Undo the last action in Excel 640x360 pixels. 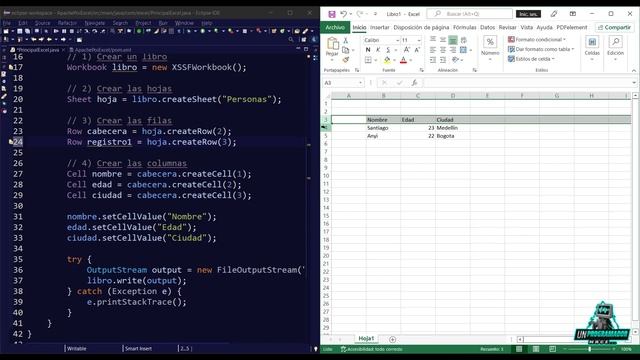pyautogui.click(x=344, y=14)
